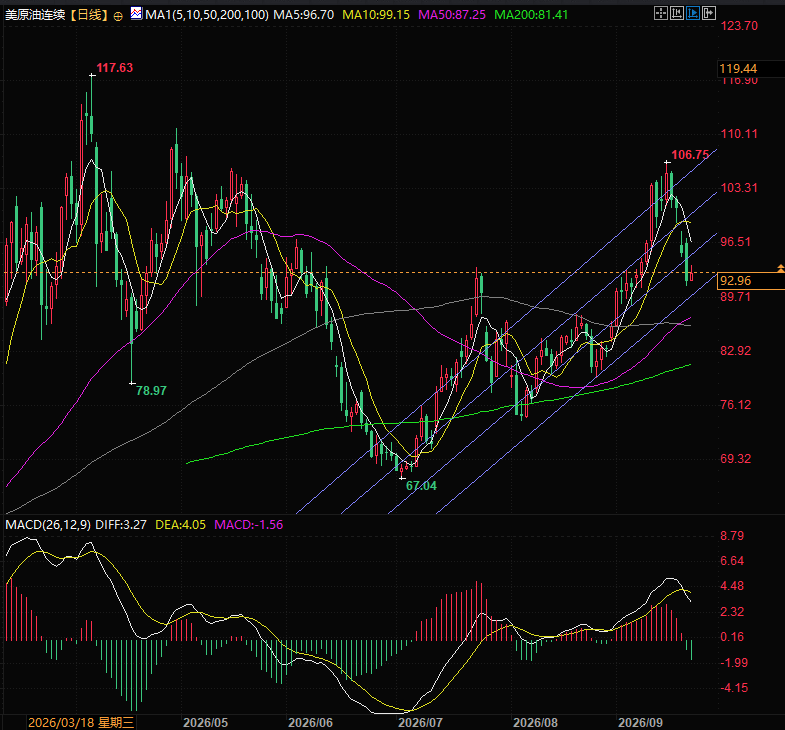Click the 110.11 price axis label
785x730 pixels.
(739, 134)
